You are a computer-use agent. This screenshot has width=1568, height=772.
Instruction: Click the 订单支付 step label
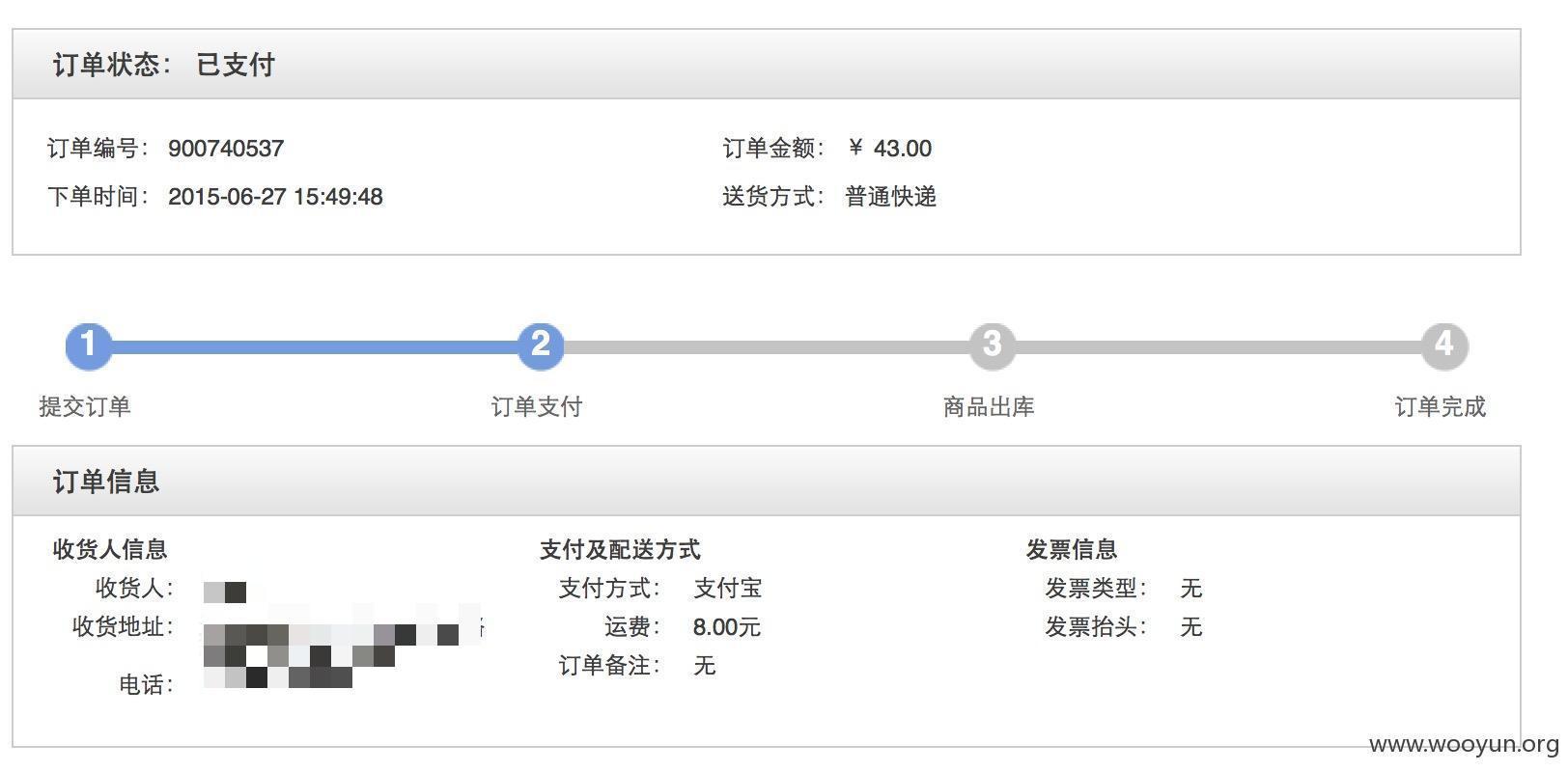click(x=537, y=406)
